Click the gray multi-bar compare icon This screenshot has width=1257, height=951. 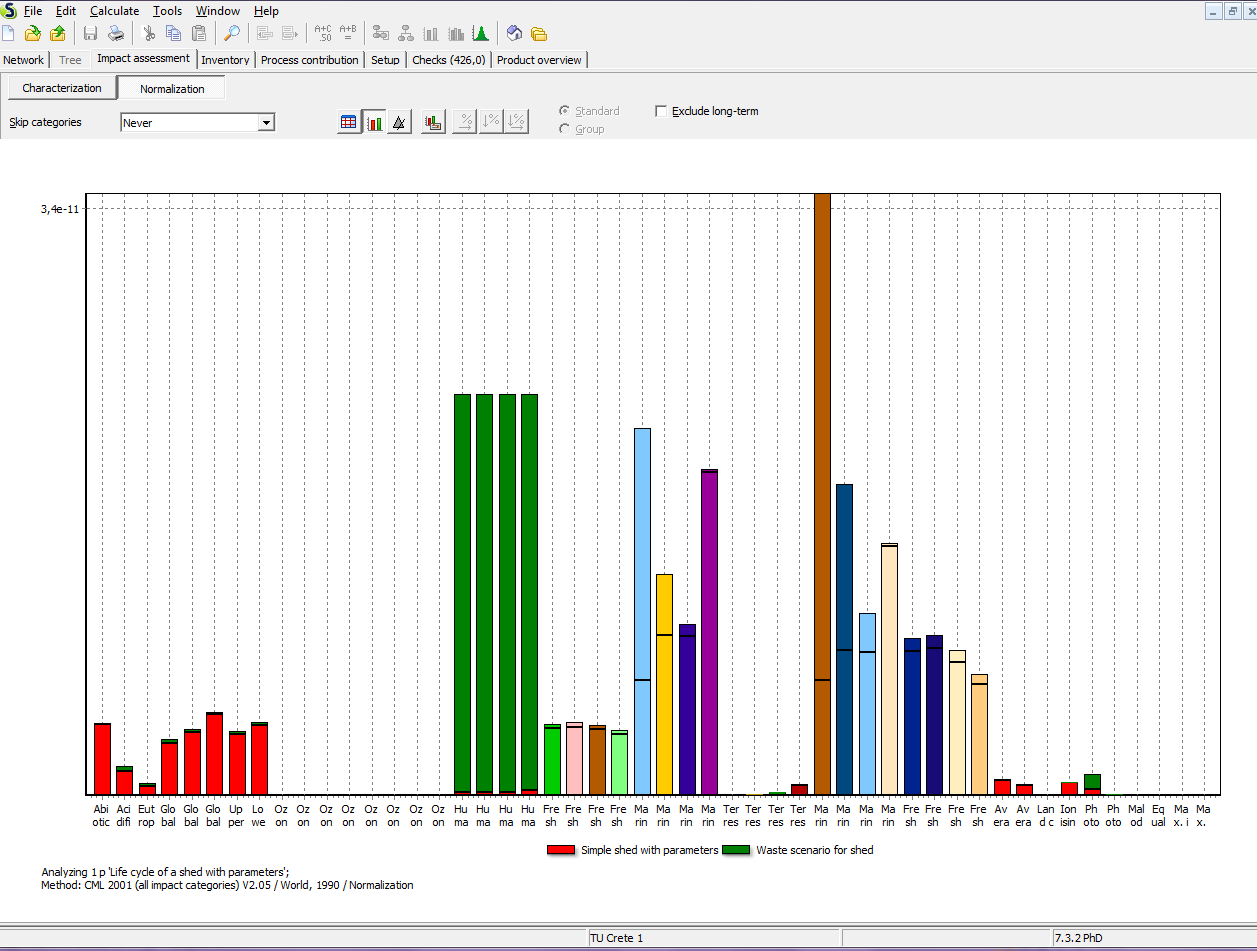456,33
